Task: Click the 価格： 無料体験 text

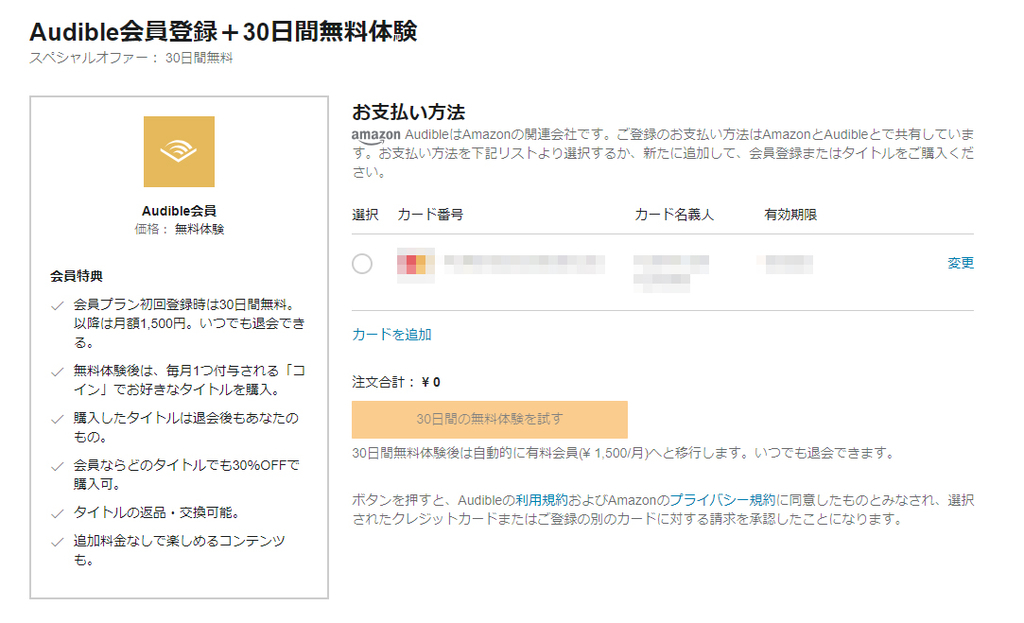Action: tap(180, 229)
